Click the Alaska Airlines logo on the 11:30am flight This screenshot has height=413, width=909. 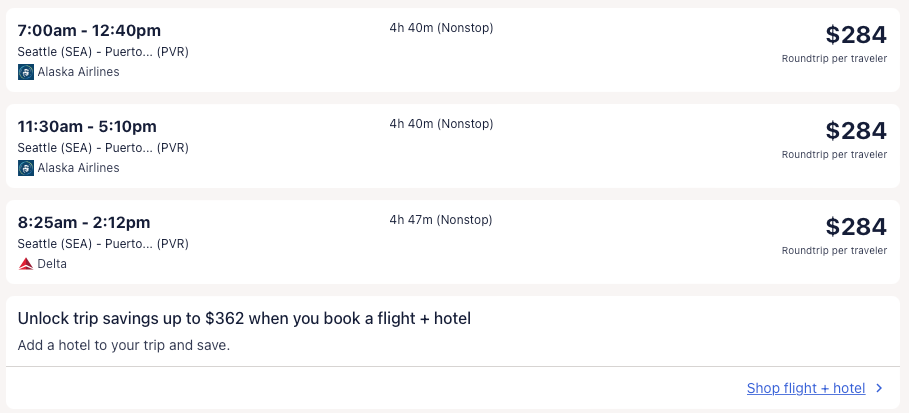click(x=26, y=168)
